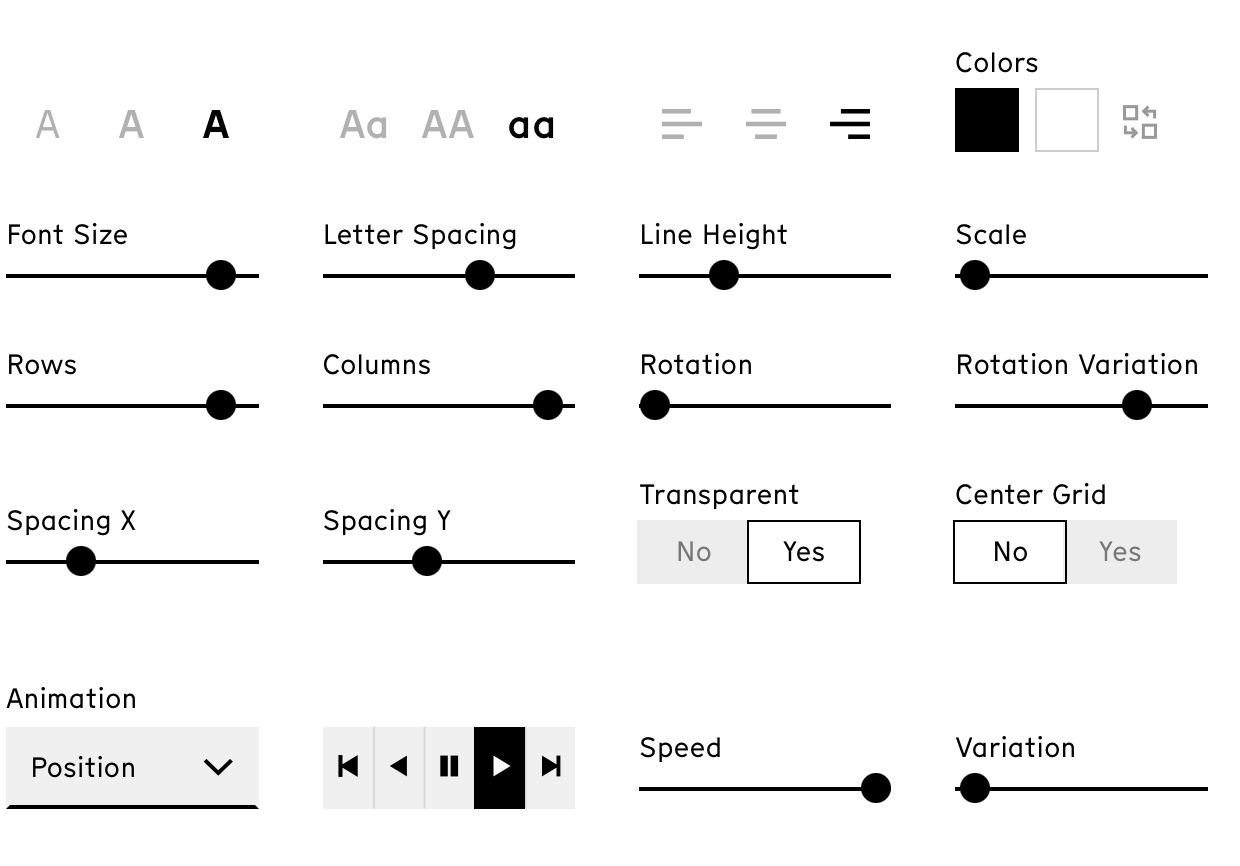Screen dimensions: 1240x866
Task: Click the Font Size slider handle
Action: click(221, 275)
